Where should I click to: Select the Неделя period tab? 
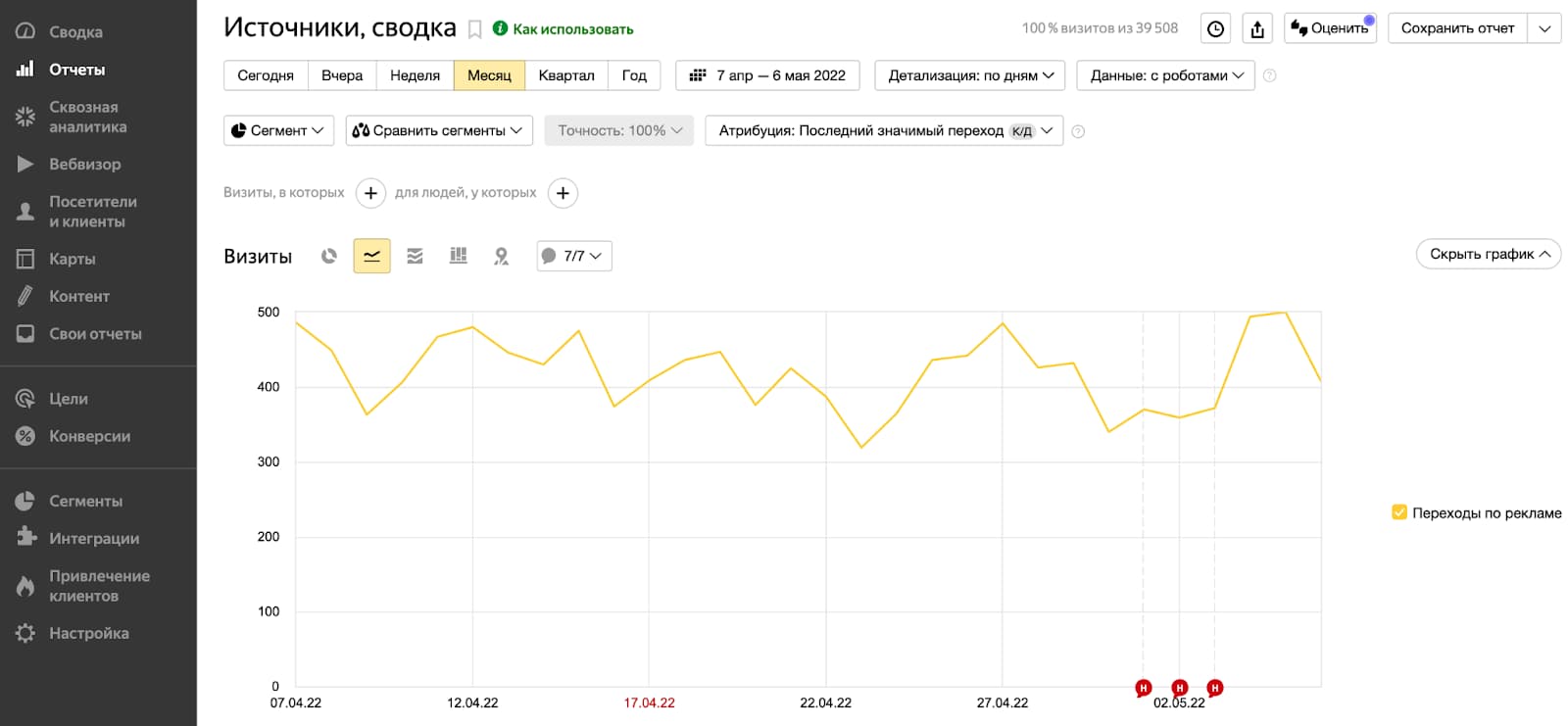pyautogui.click(x=415, y=75)
